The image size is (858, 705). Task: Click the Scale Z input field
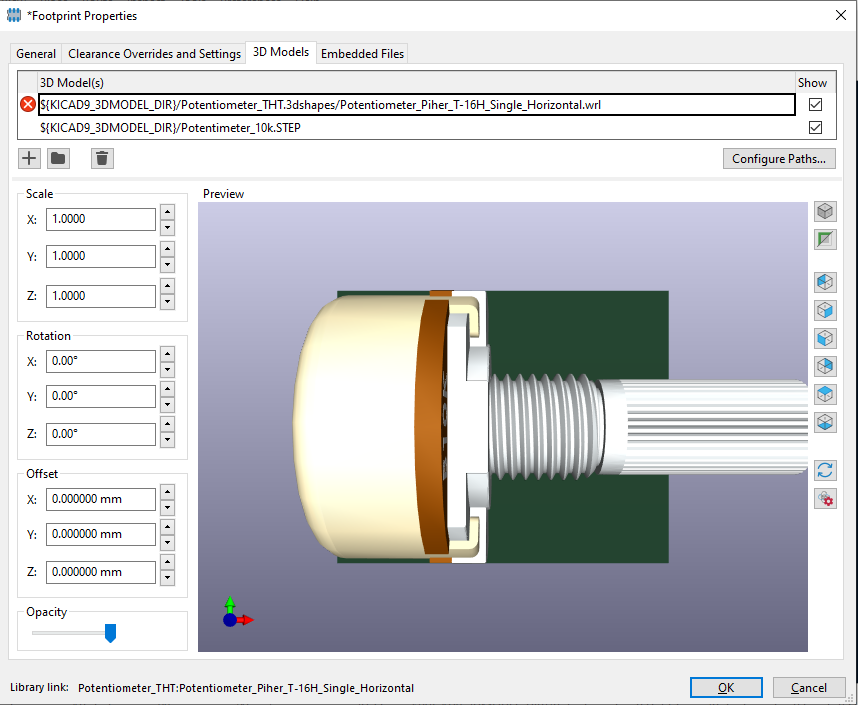tap(101, 296)
